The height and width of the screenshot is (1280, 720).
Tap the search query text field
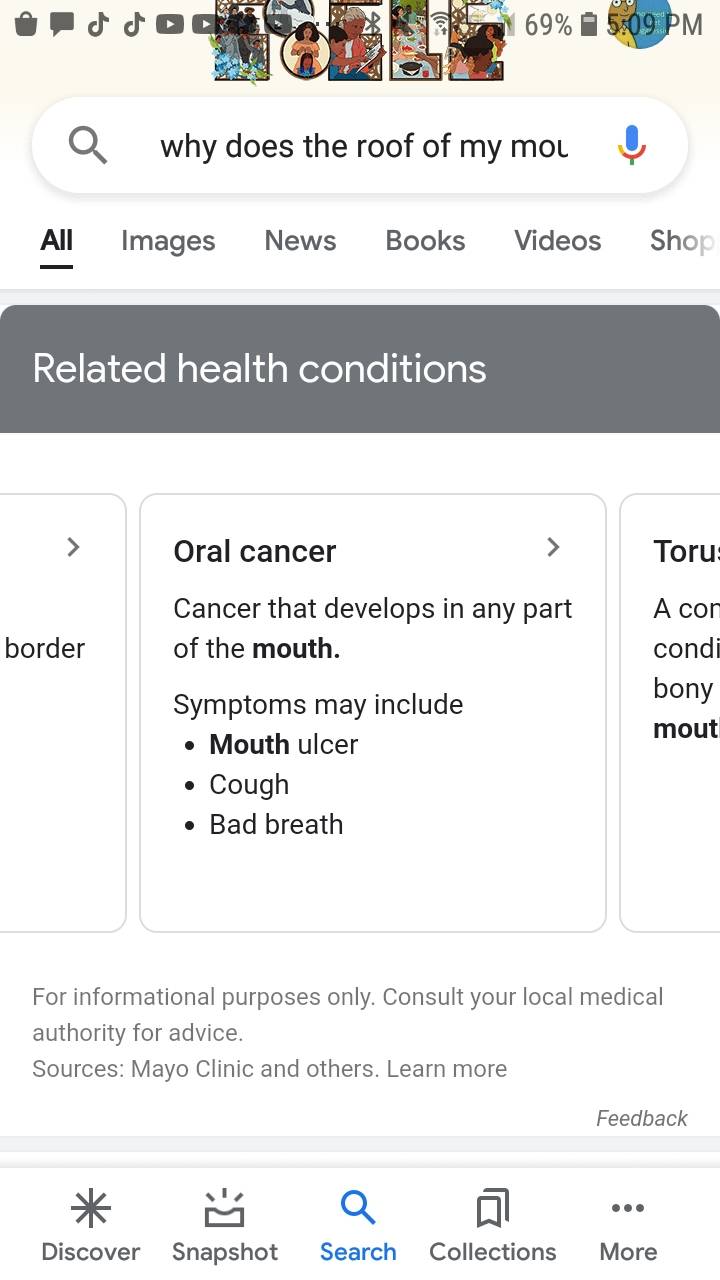(360, 145)
